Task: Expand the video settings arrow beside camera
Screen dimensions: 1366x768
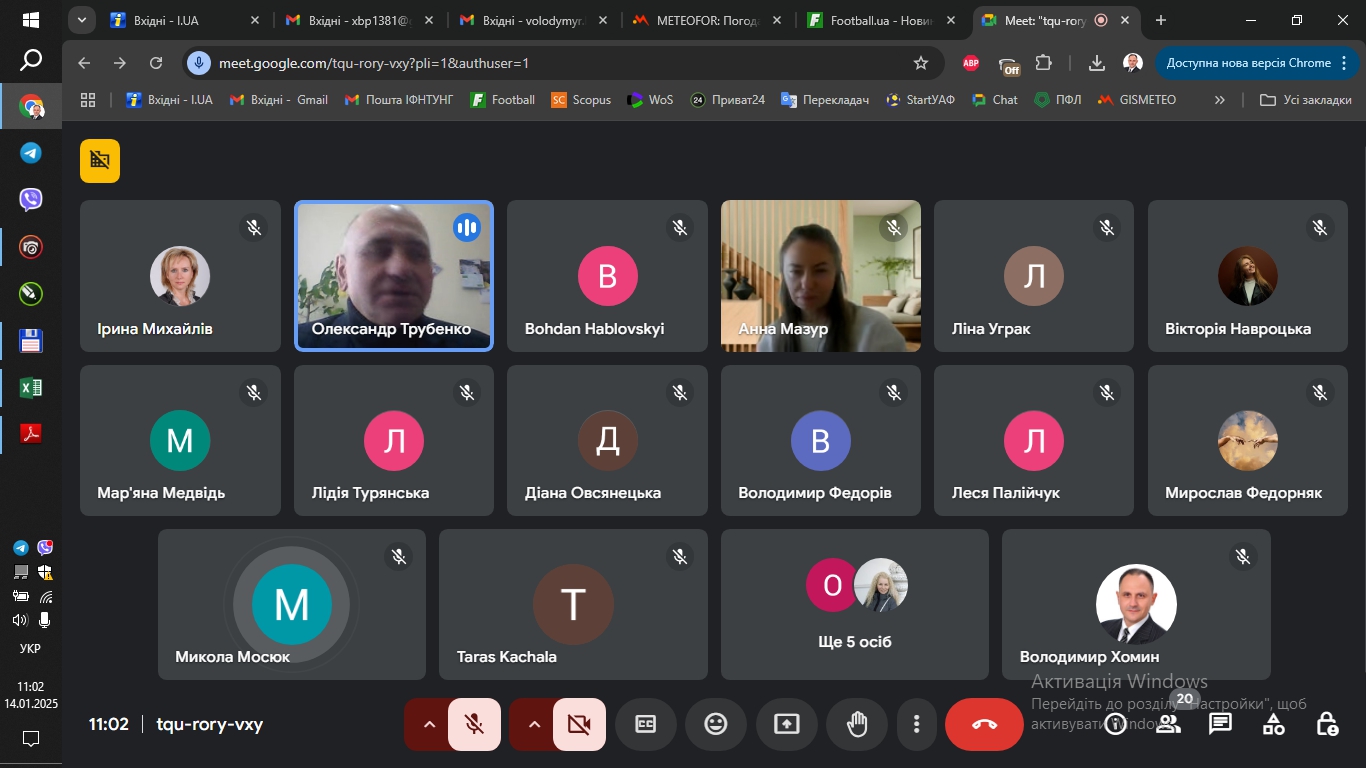Action: [534, 724]
